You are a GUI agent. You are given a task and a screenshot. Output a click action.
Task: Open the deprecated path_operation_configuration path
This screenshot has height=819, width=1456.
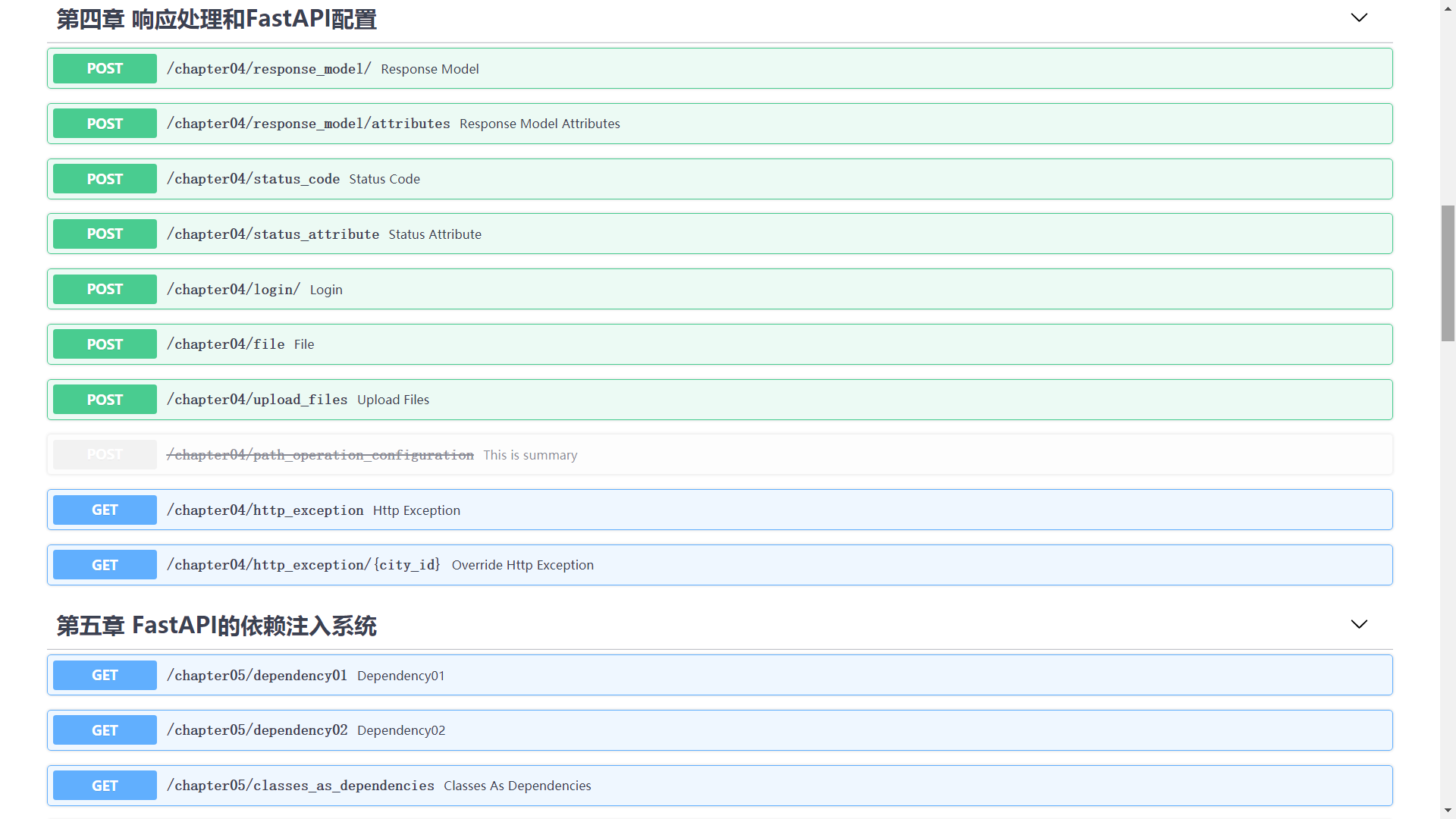point(320,455)
